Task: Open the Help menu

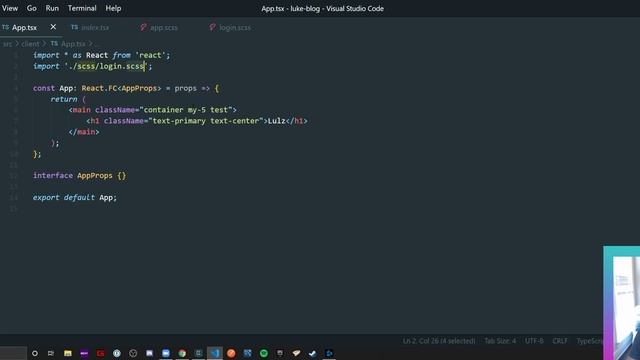Action: coord(113,8)
